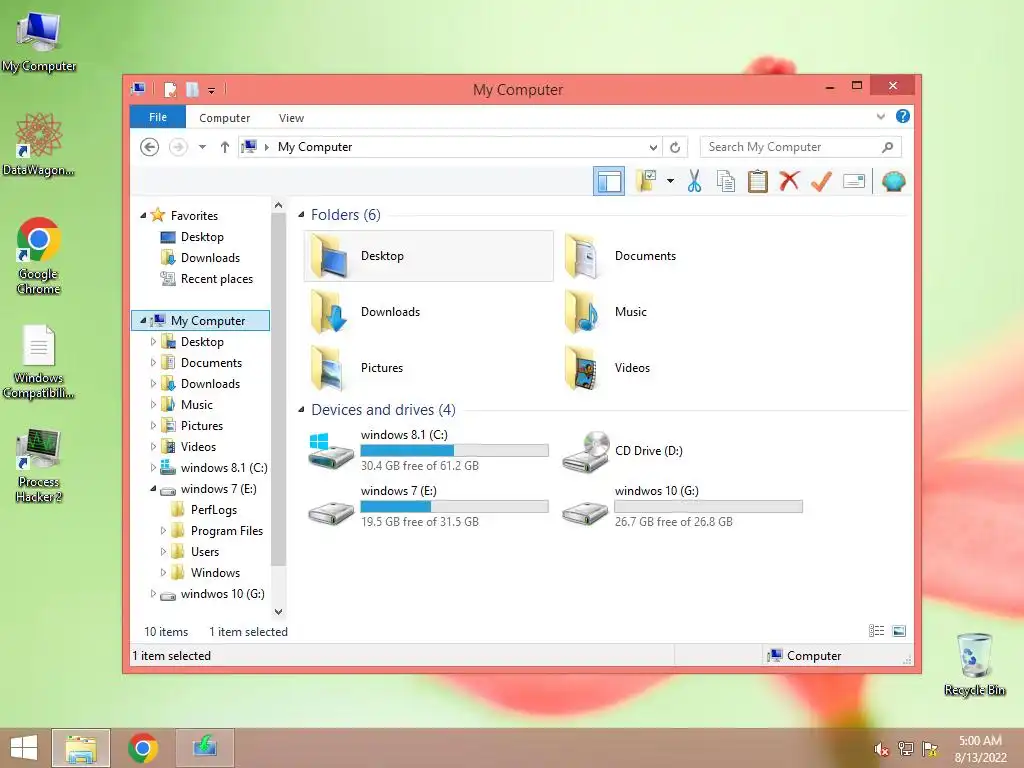Screen dimensions: 1024x768
Task: Collapse the Folders (6) group
Action: tap(301, 215)
